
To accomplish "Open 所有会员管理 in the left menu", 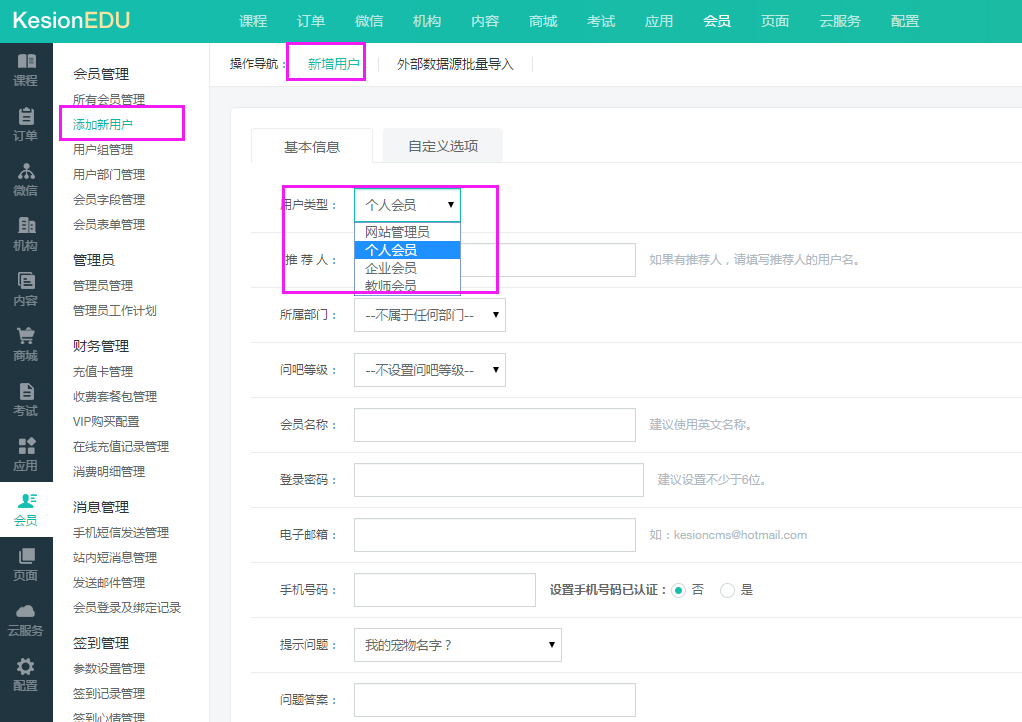I will [109, 99].
